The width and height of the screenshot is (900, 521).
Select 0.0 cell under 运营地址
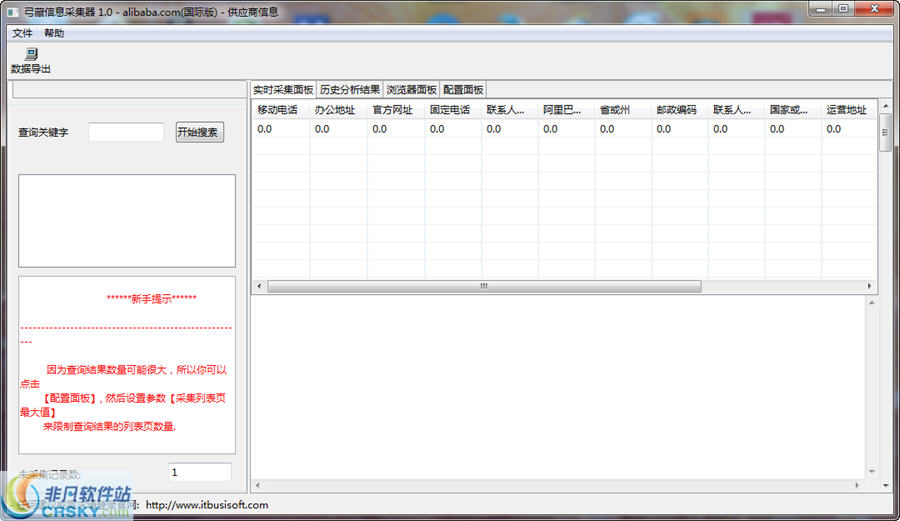click(849, 129)
